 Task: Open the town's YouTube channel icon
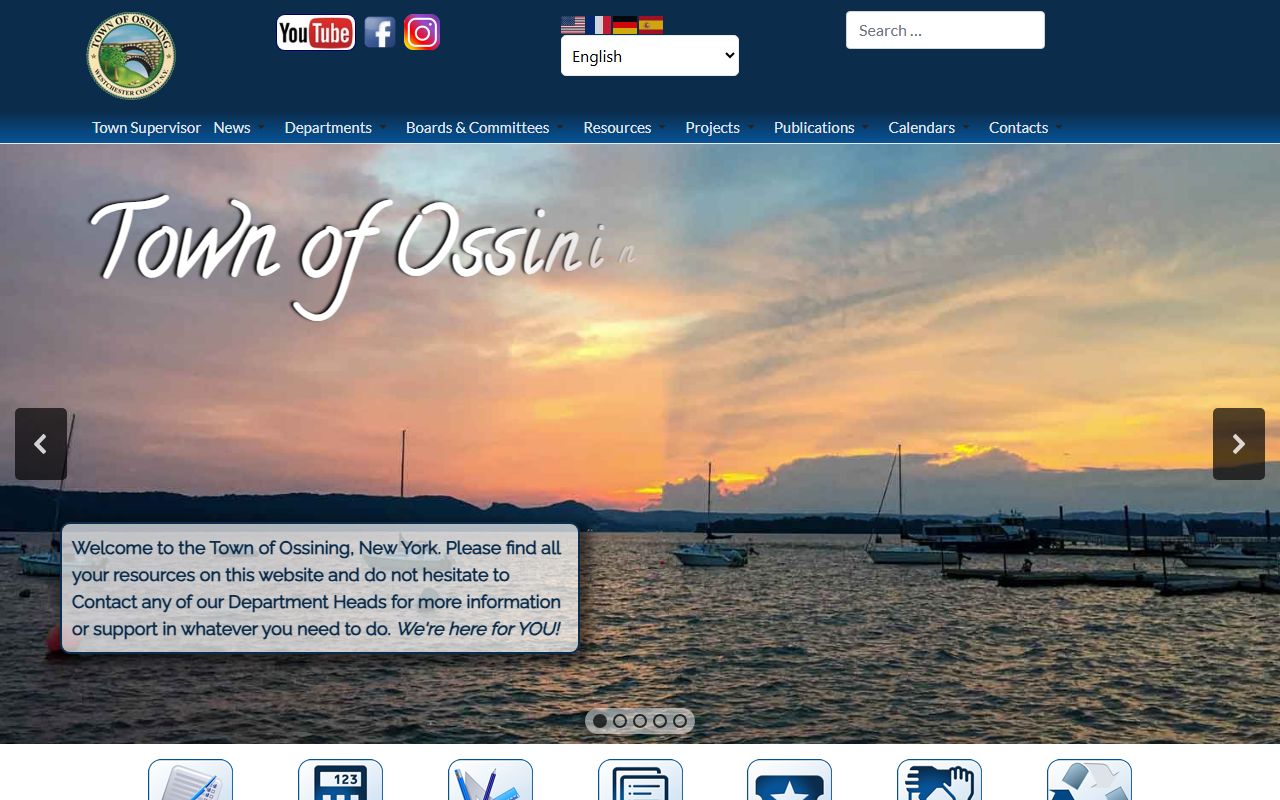[x=315, y=33]
